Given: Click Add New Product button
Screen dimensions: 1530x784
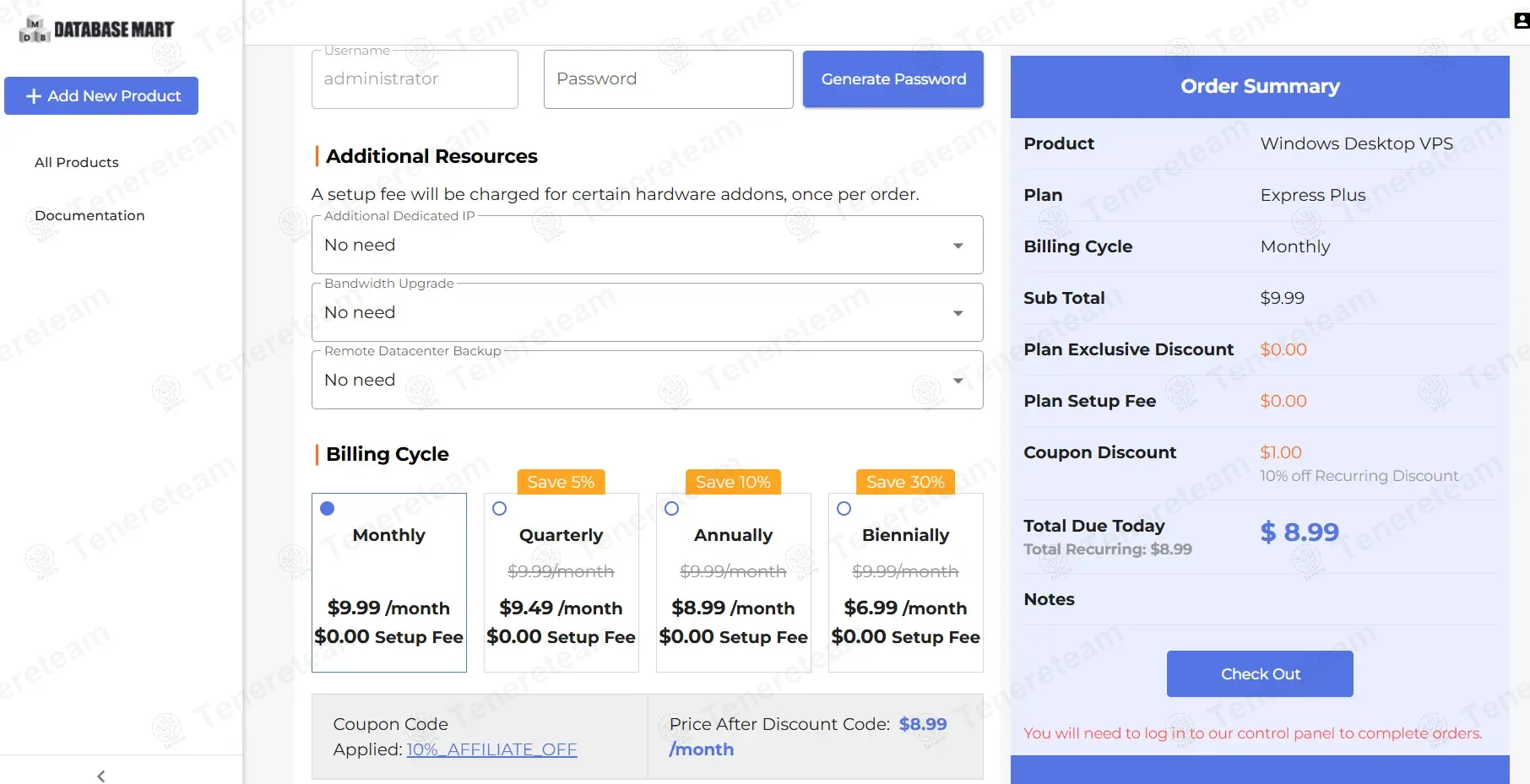Looking at the screenshot, I should (101, 96).
